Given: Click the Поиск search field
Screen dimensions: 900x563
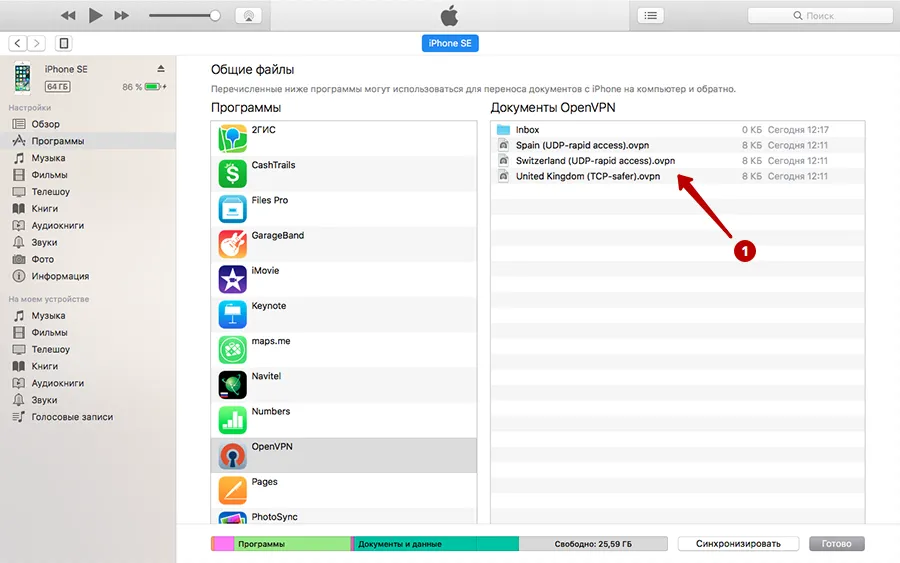Looking at the screenshot, I should [820, 15].
